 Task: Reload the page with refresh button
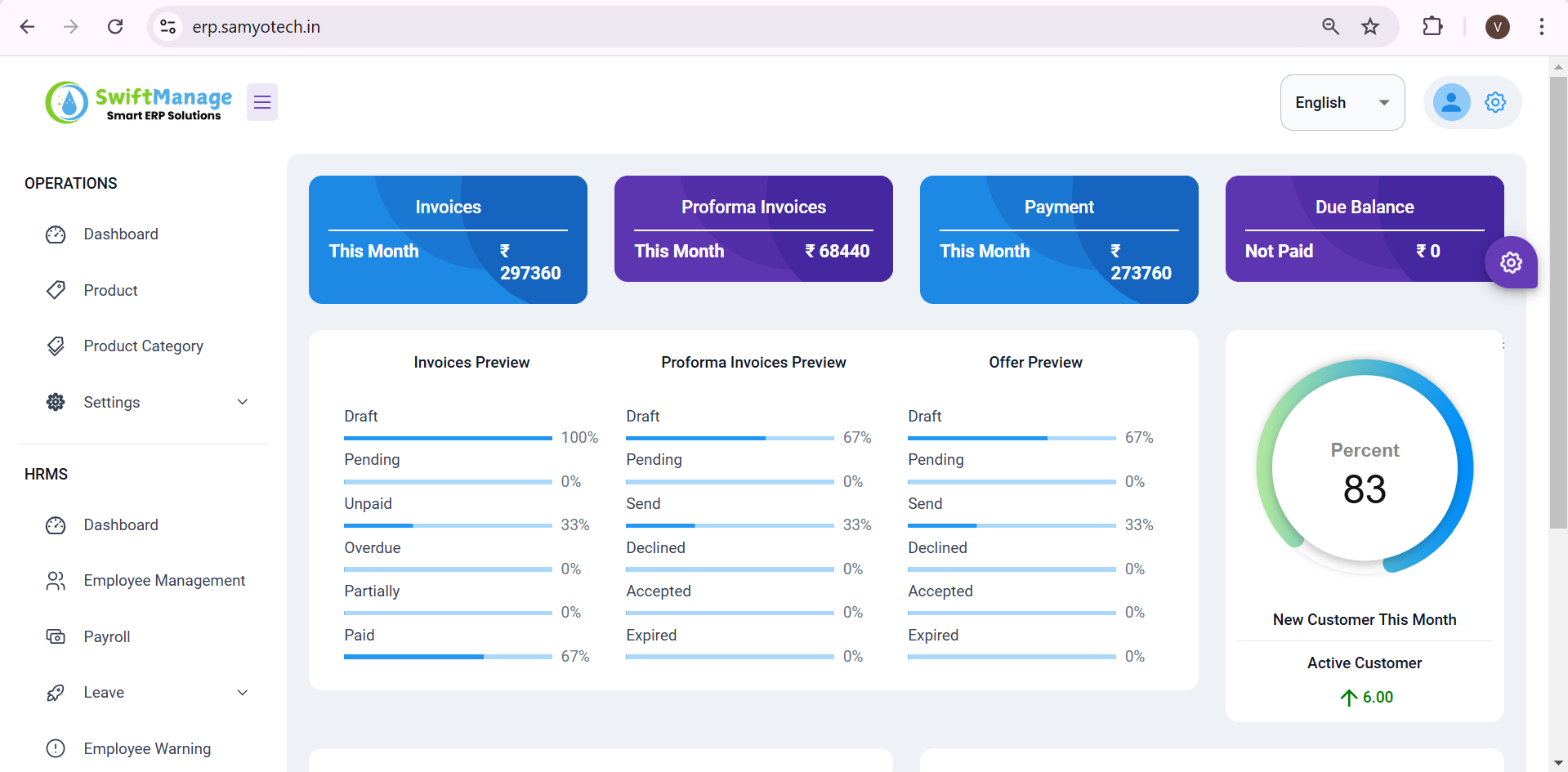point(115,27)
